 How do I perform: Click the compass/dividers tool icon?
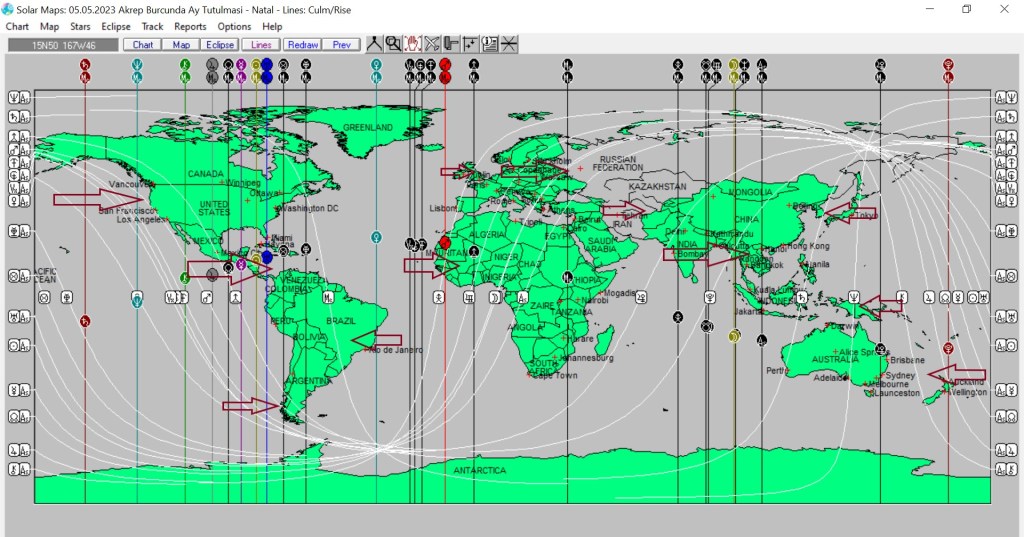pos(374,44)
